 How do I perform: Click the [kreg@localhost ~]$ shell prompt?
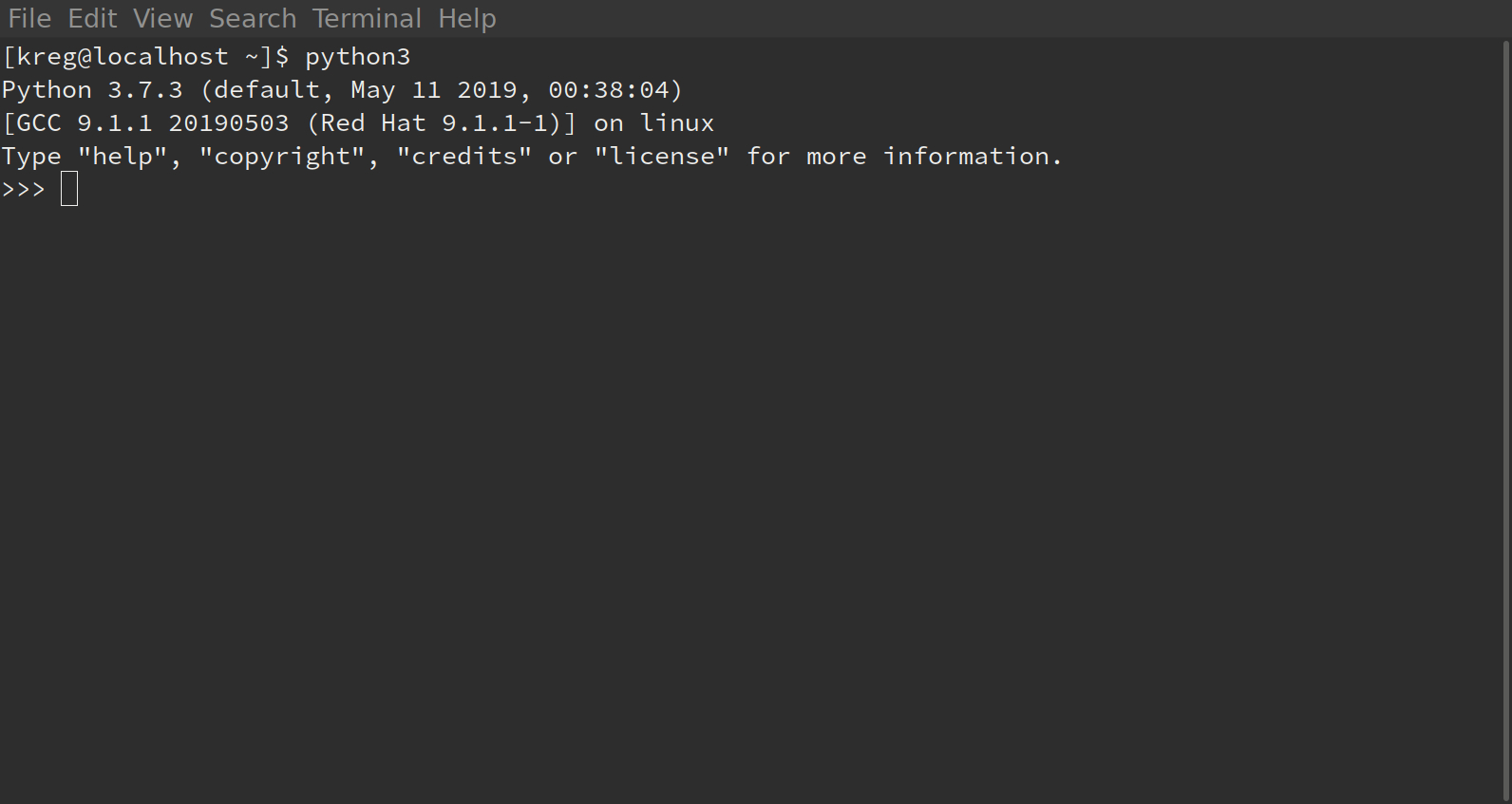pyautogui.click(x=145, y=57)
